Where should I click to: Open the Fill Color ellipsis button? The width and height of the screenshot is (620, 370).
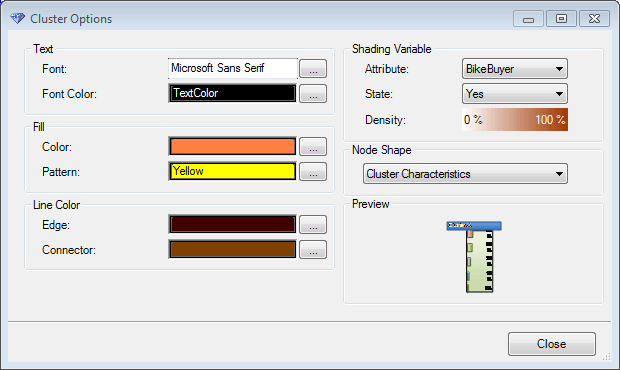(313, 147)
